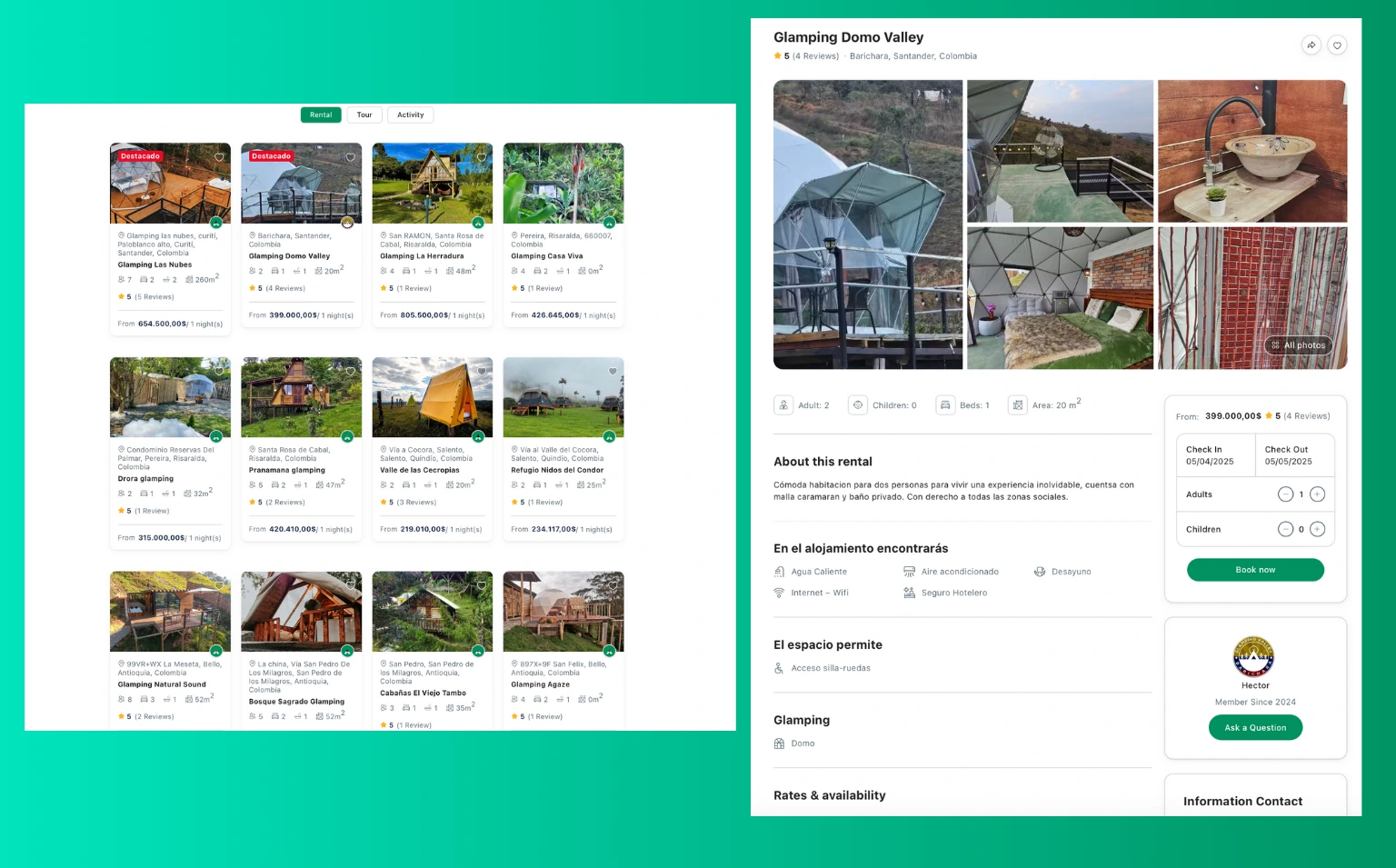Click the Ask a Question button
1396x868 pixels.
click(1255, 728)
